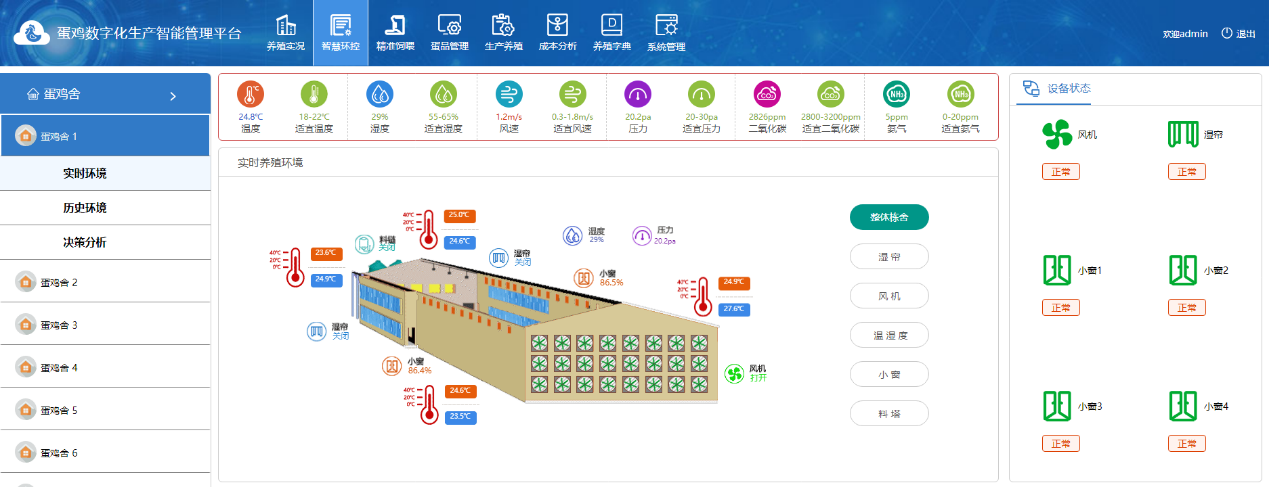Open the 精准饲喂 top navigation menu
Image resolution: width=1269 pixels, height=487 pixels.
pyautogui.click(x=396, y=33)
